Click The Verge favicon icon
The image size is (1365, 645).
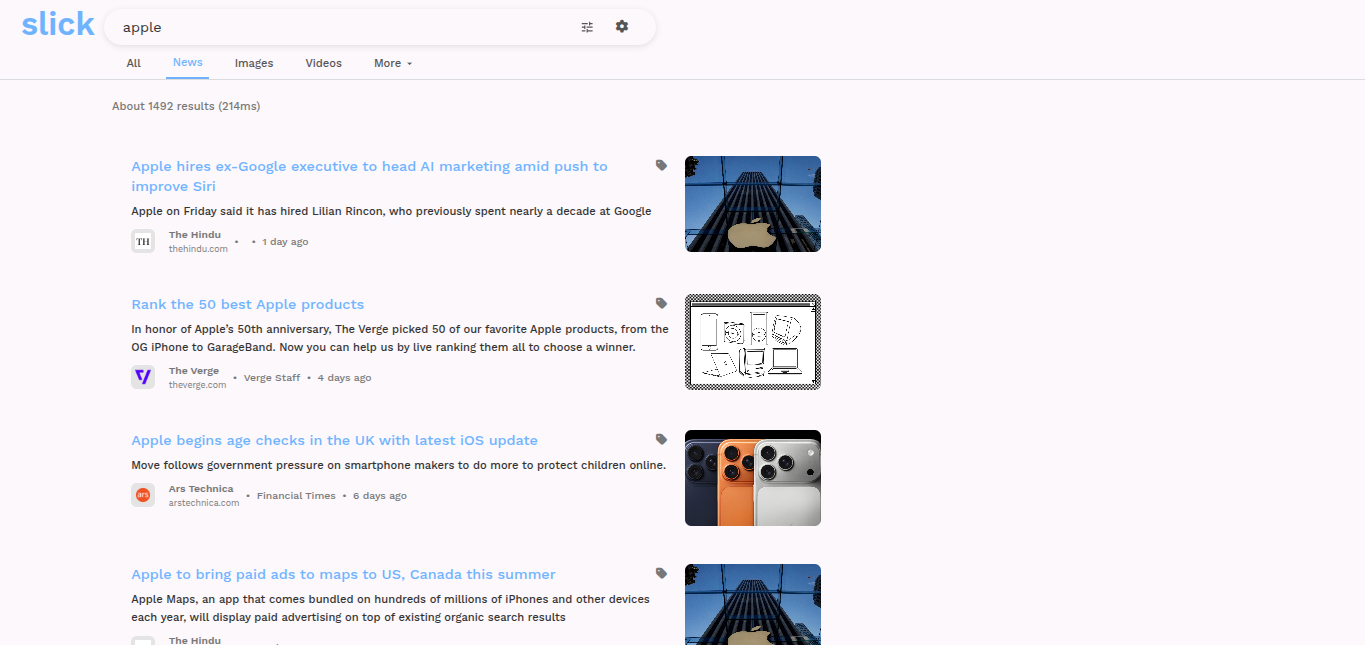(143, 377)
